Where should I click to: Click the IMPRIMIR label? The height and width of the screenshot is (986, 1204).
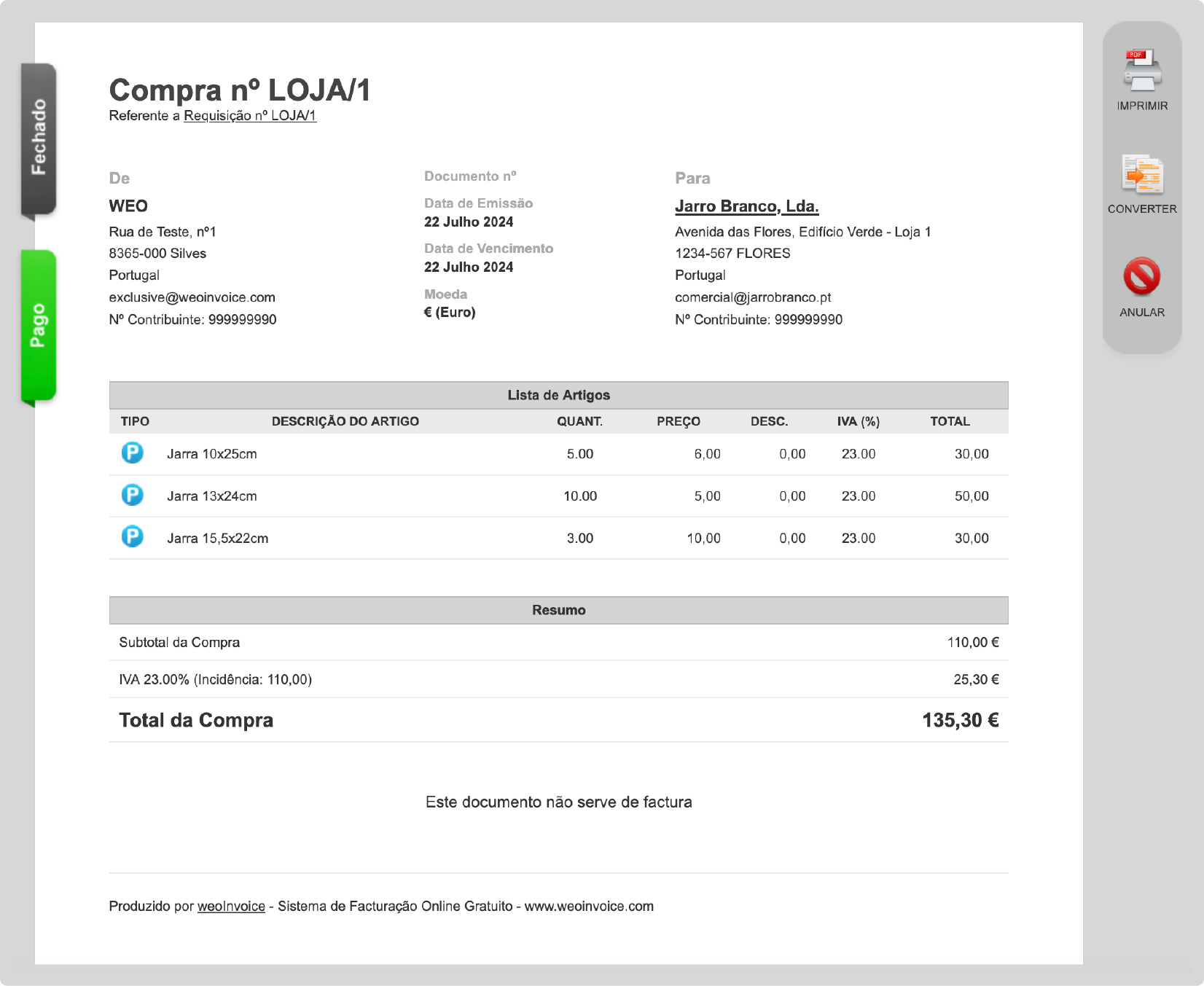click(x=1142, y=106)
